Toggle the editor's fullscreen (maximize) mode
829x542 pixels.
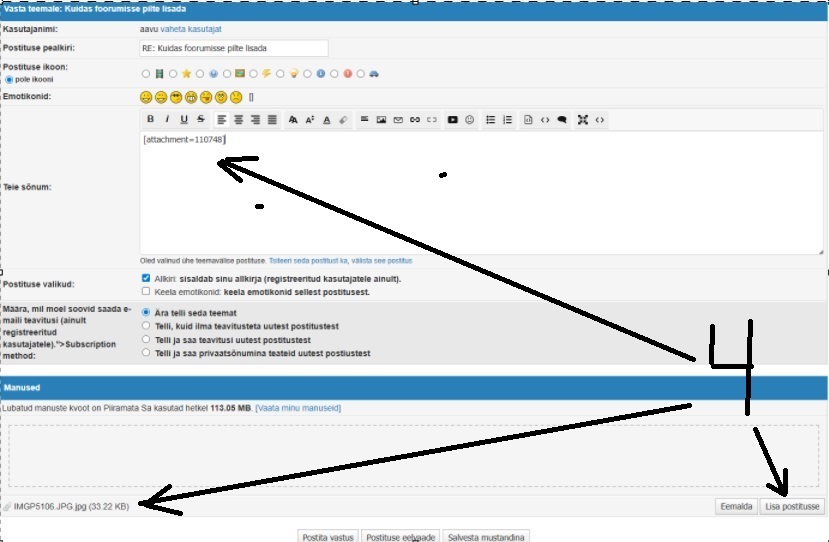click(x=582, y=119)
